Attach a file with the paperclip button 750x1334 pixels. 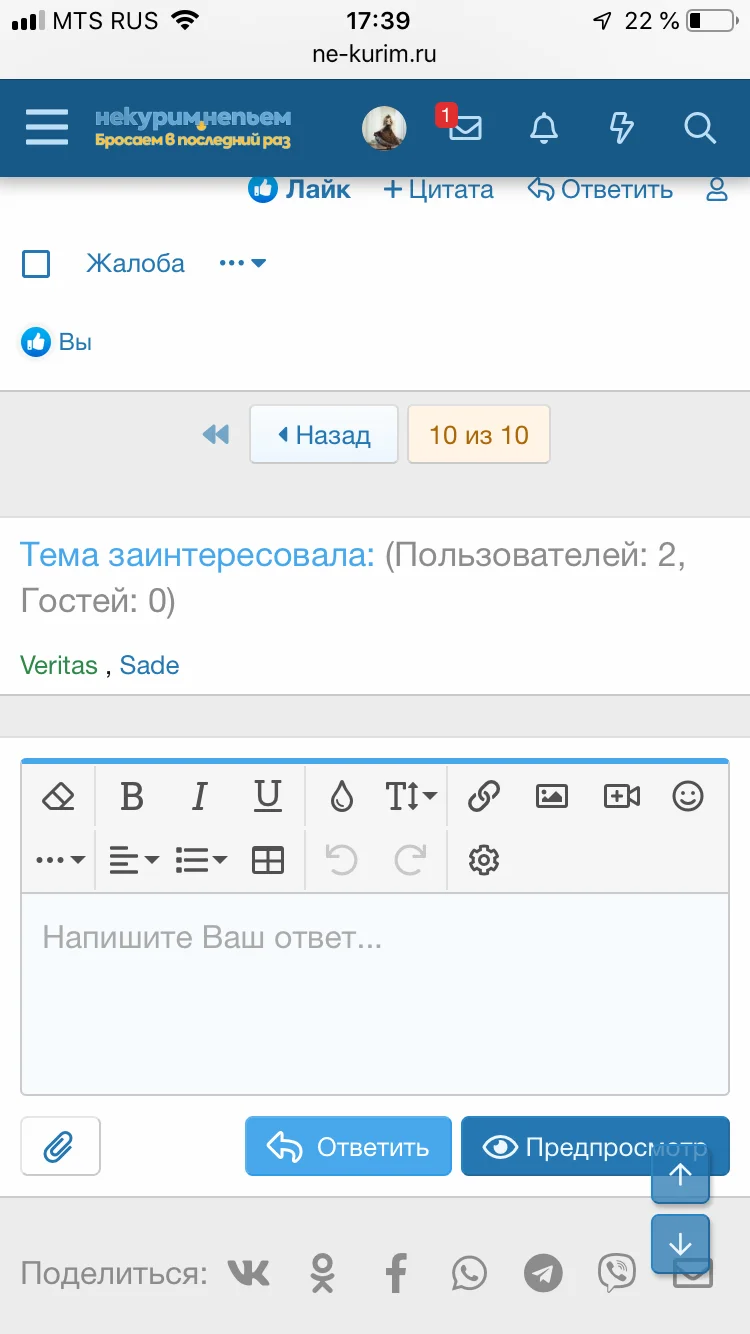tap(60, 1146)
